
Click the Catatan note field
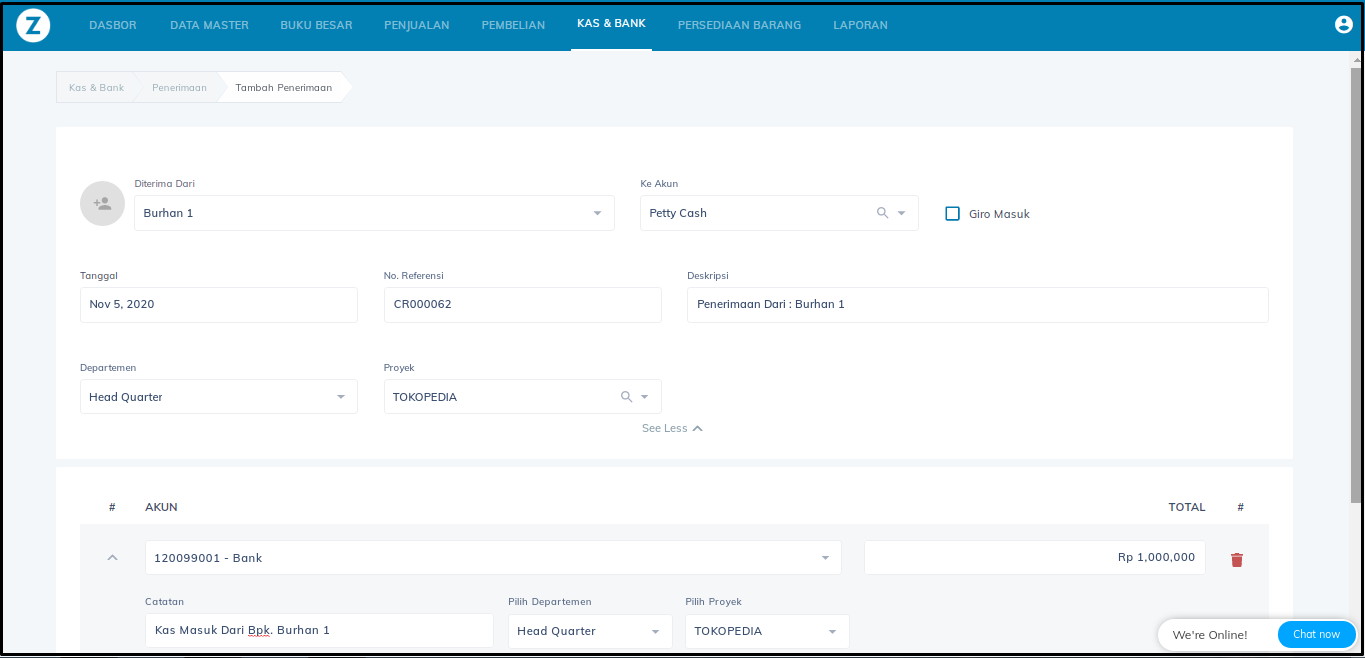(319, 630)
